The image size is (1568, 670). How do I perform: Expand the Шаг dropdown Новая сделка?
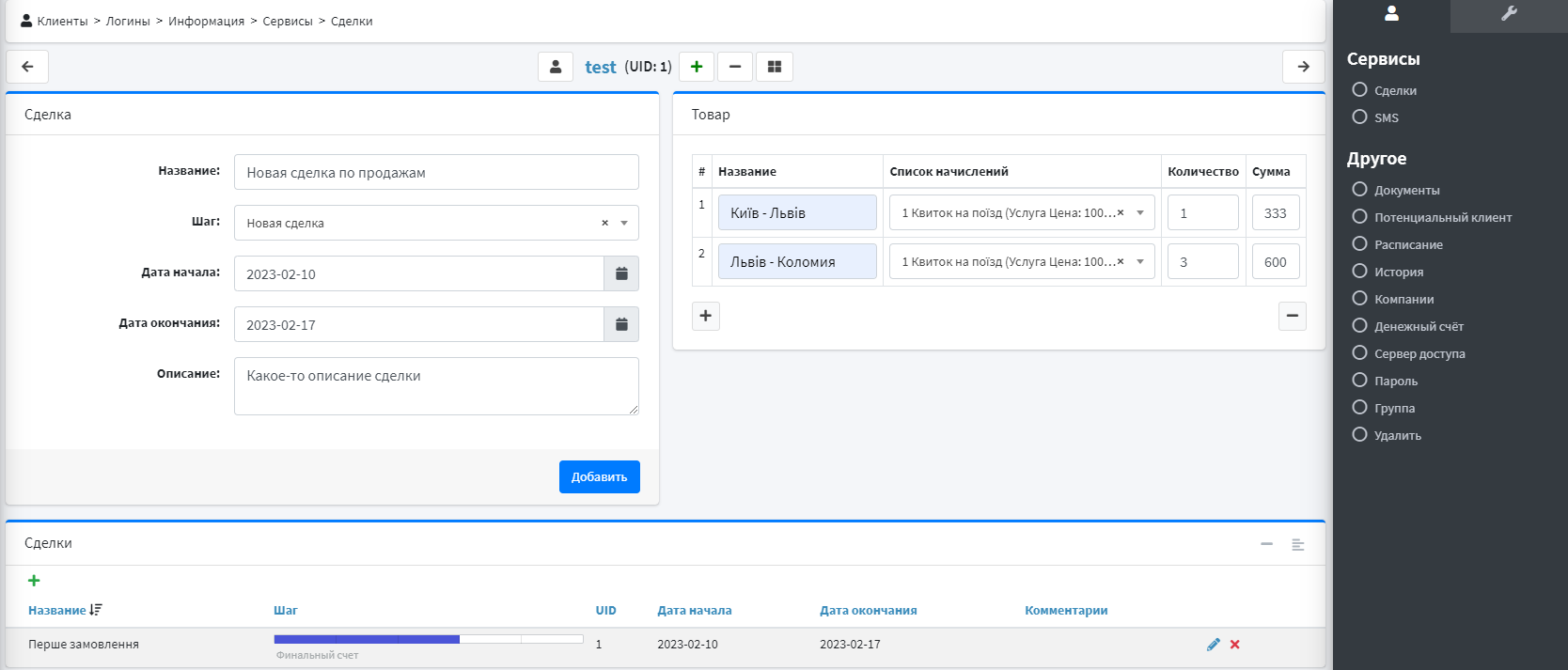(x=624, y=223)
